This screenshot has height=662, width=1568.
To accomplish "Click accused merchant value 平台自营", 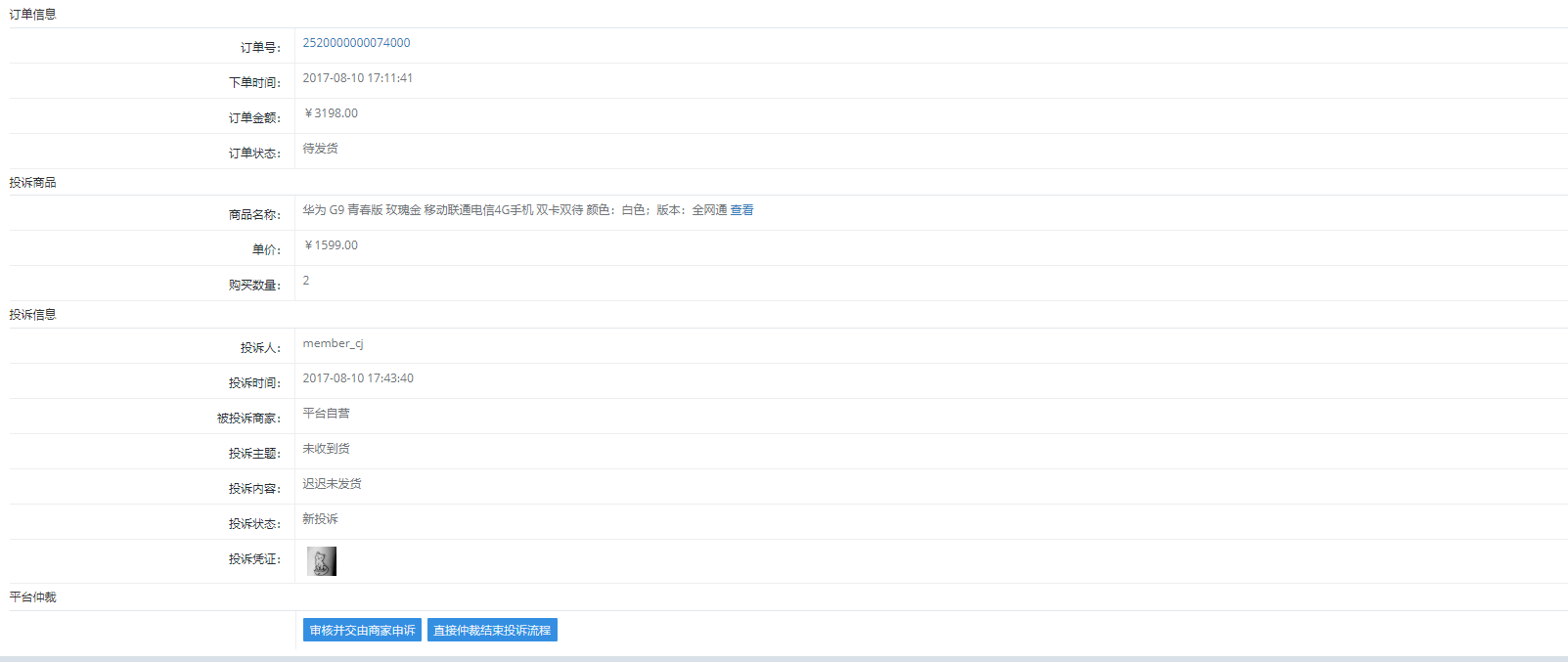I will click(x=326, y=414).
